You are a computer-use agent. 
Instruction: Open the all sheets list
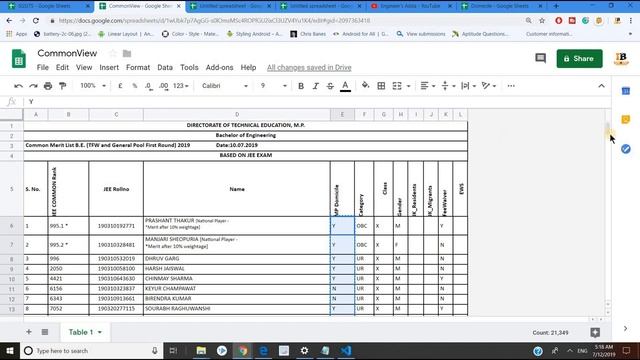[x=45, y=332]
